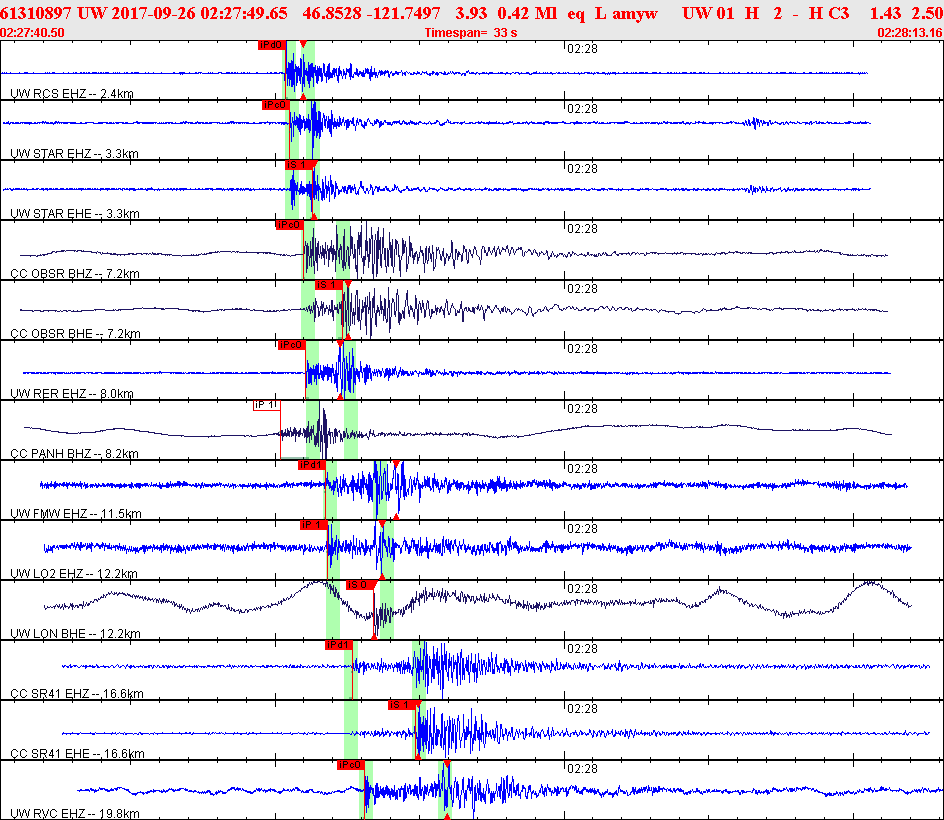This screenshot has width=944, height=820.
Task: Click the 'UW 01' header text
Action: (x=708, y=13)
